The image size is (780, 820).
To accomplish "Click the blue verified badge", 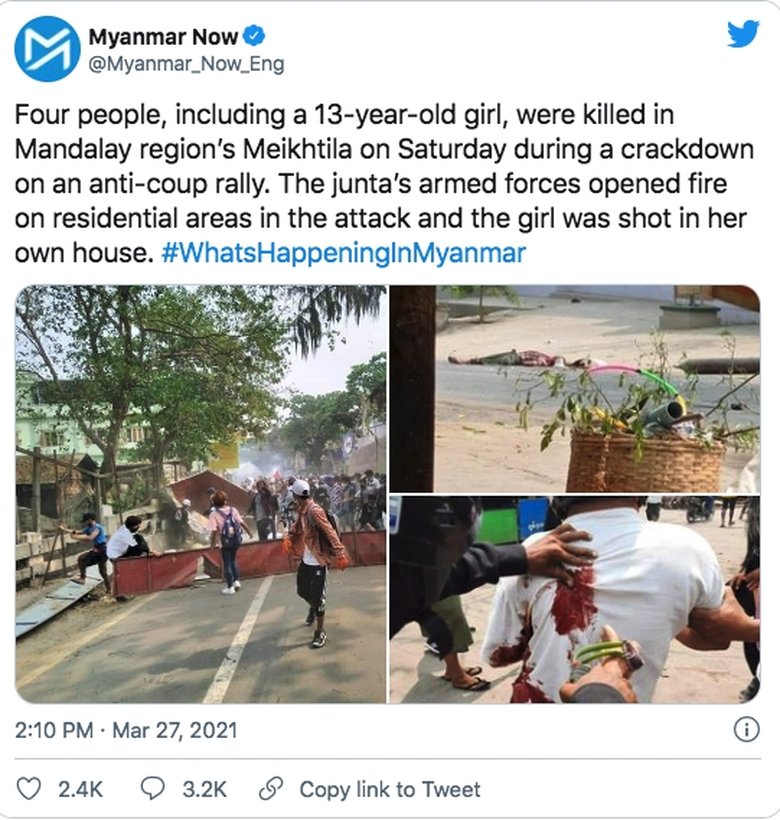I will click(x=255, y=38).
